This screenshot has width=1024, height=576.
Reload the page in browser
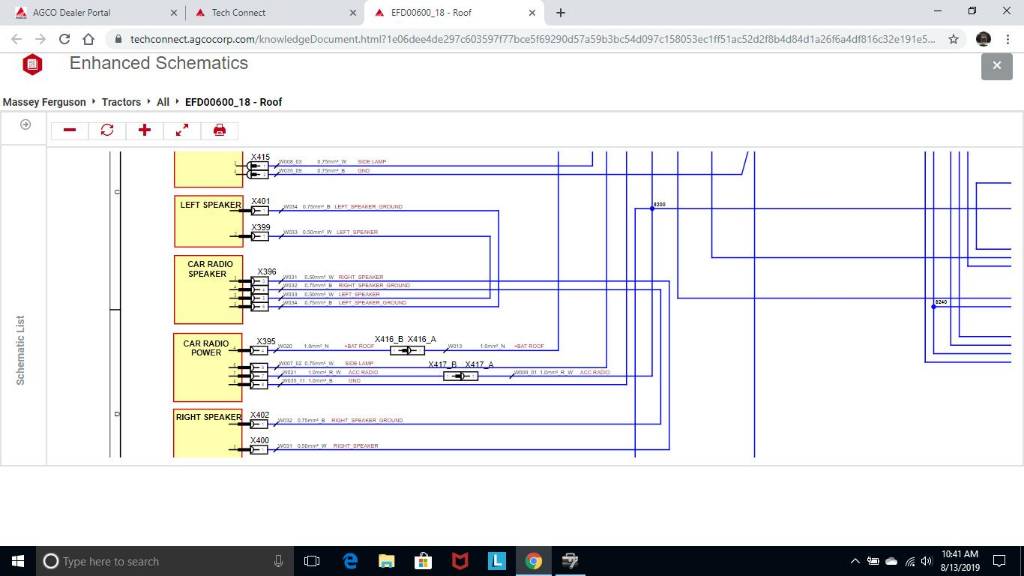[65, 39]
